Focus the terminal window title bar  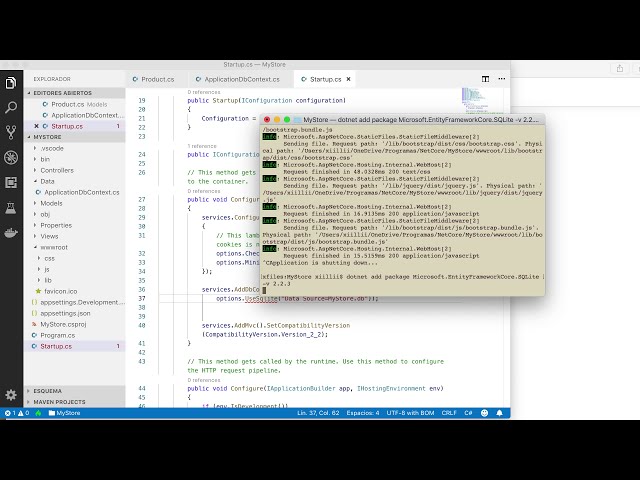[402, 120]
